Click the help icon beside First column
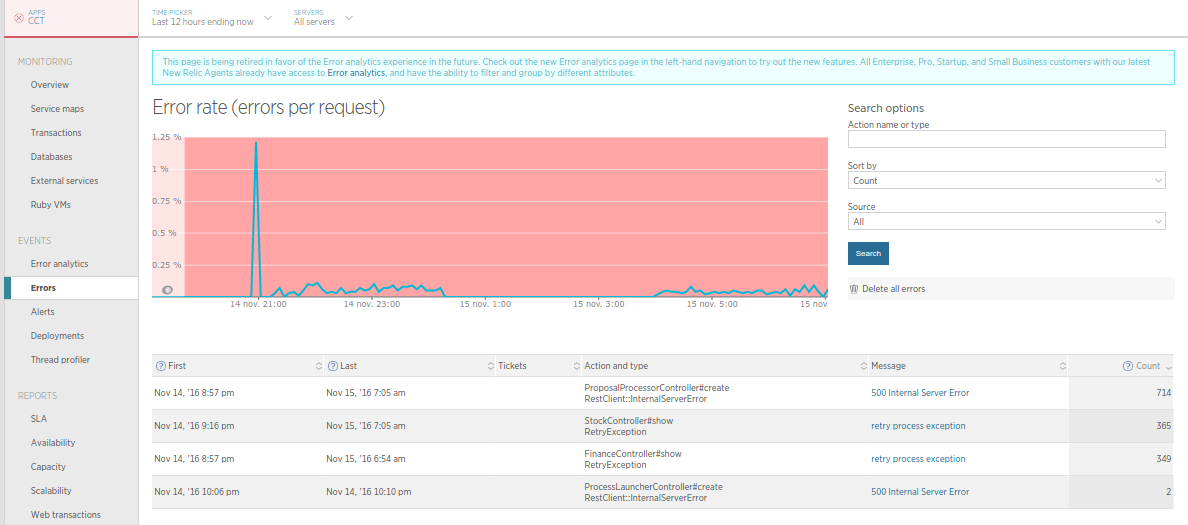The height and width of the screenshot is (525, 1188). pyautogui.click(x=160, y=366)
